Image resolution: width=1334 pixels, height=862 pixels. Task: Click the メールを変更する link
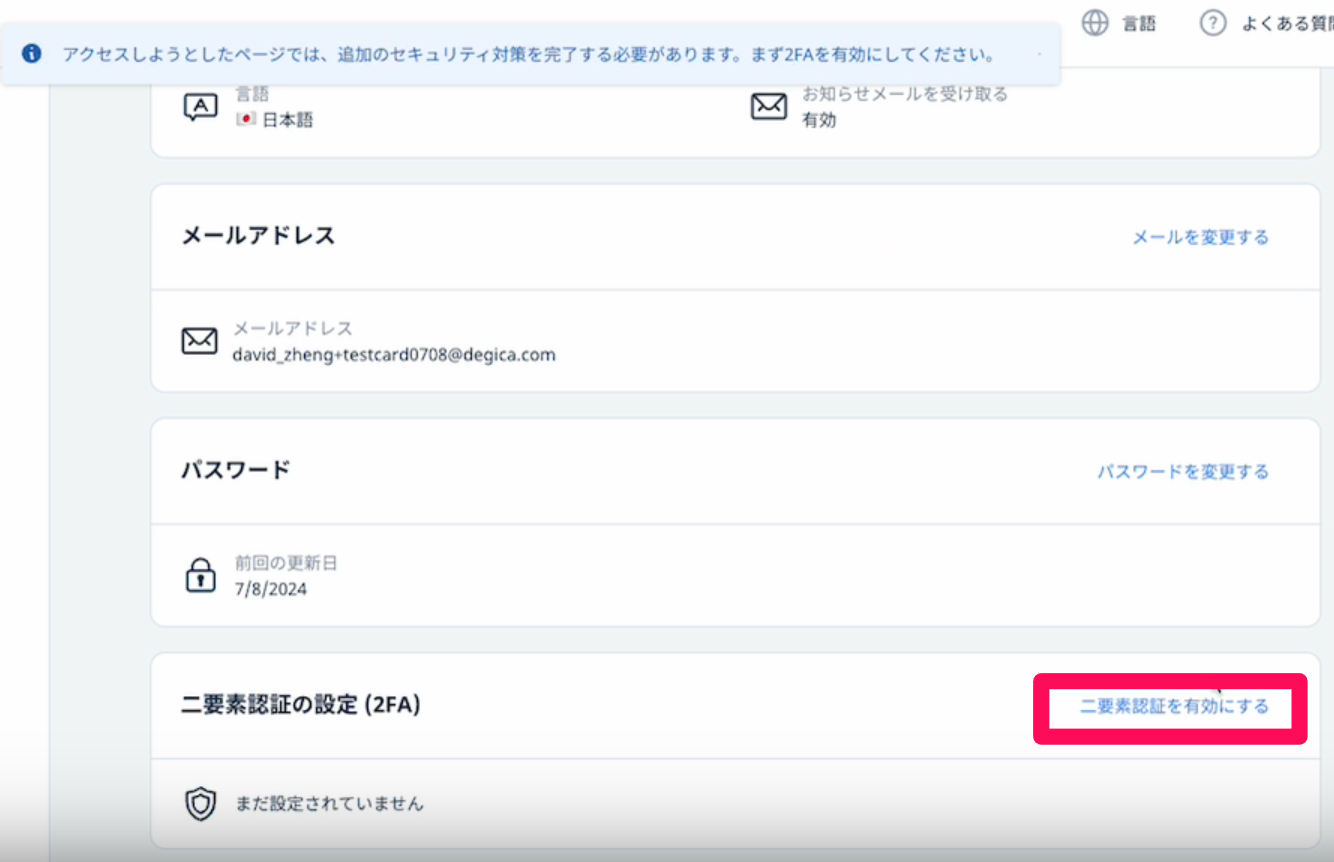1200,237
